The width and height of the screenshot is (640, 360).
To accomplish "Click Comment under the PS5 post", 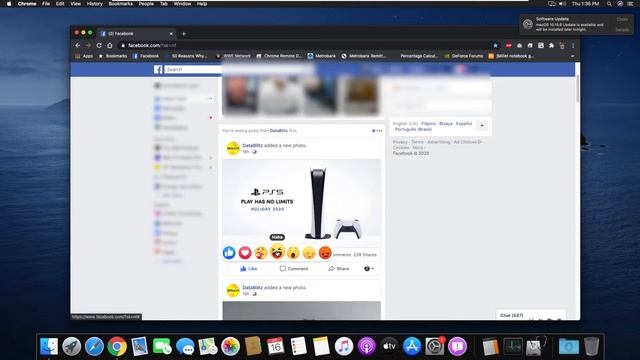I will (294, 269).
